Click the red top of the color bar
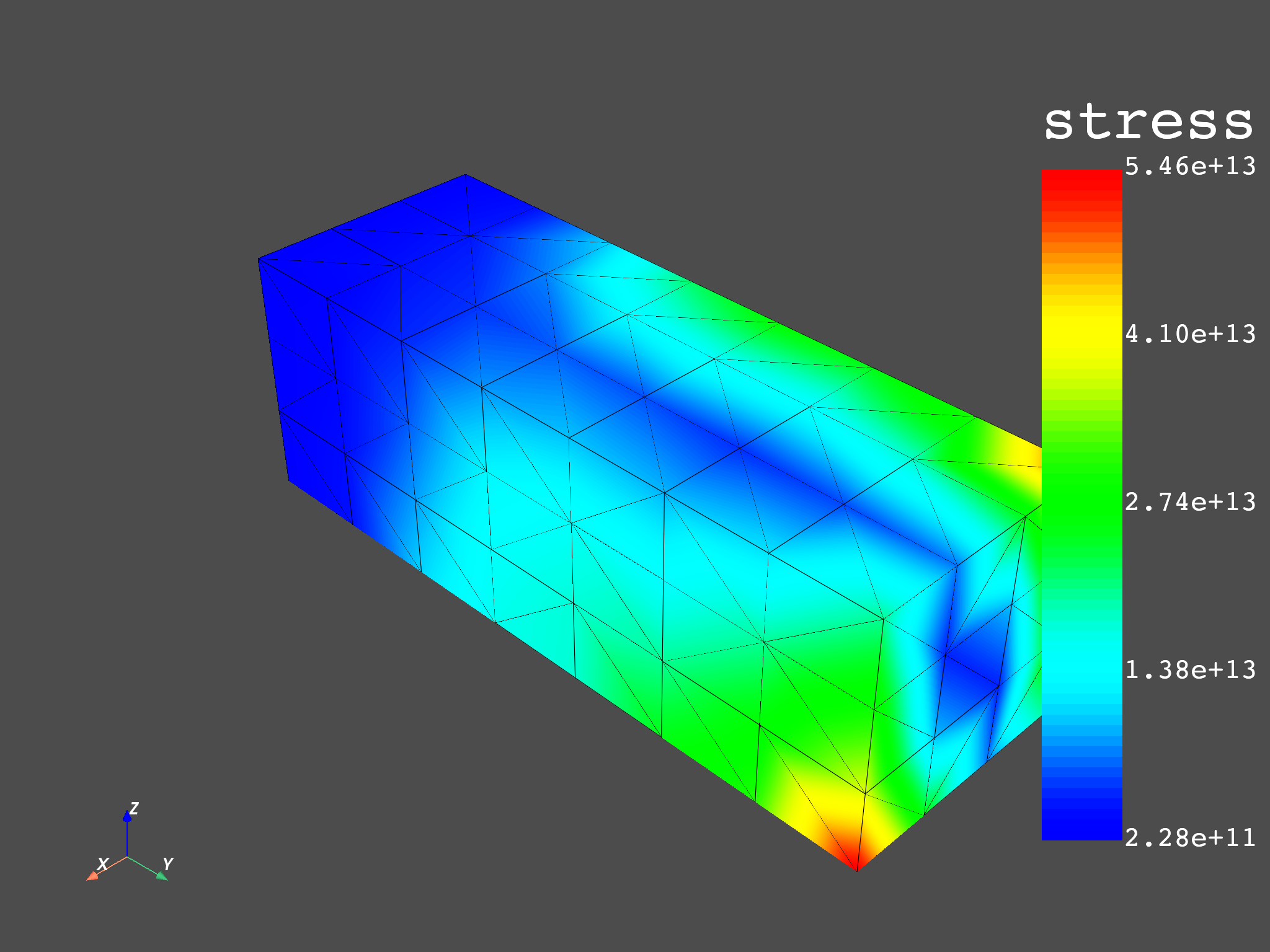The width and height of the screenshot is (1270, 952). [x=1081, y=180]
